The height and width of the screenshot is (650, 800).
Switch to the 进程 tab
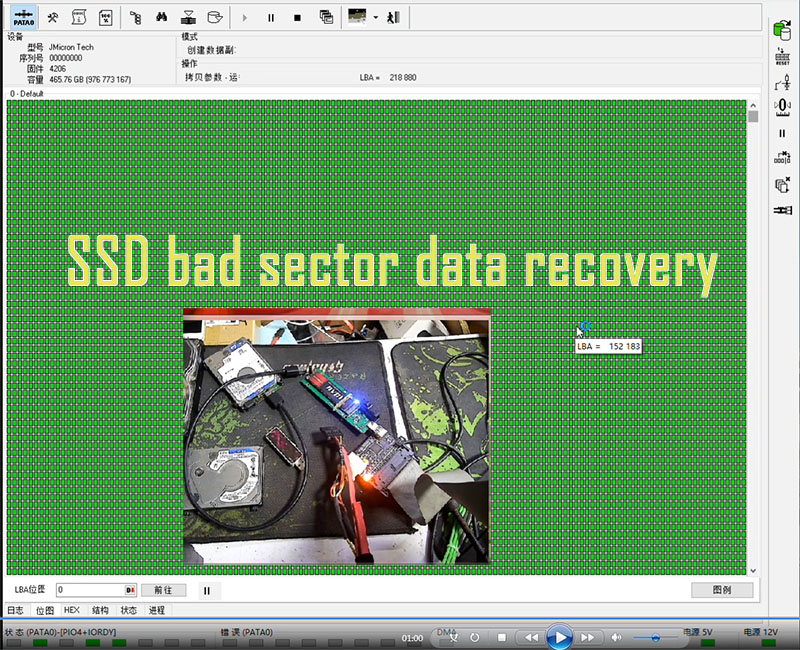click(157, 610)
